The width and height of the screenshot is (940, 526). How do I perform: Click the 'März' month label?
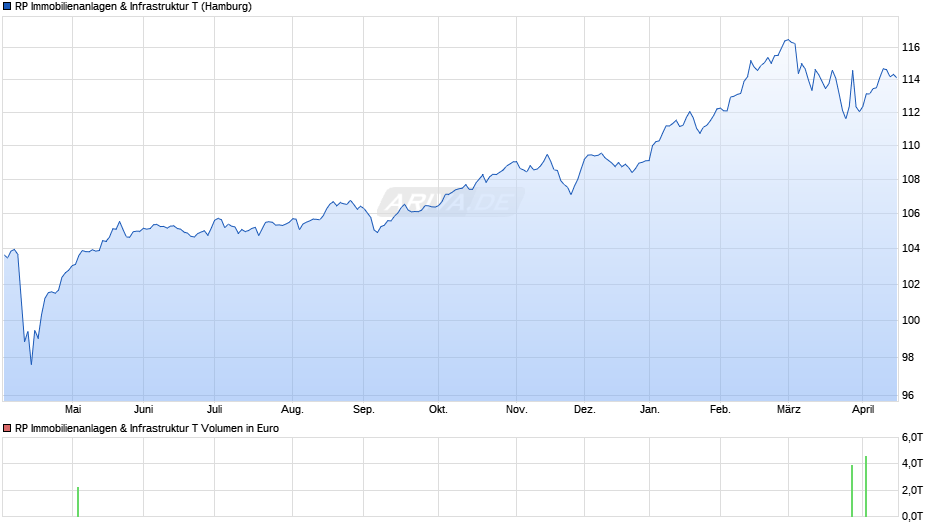pos(788,409)
